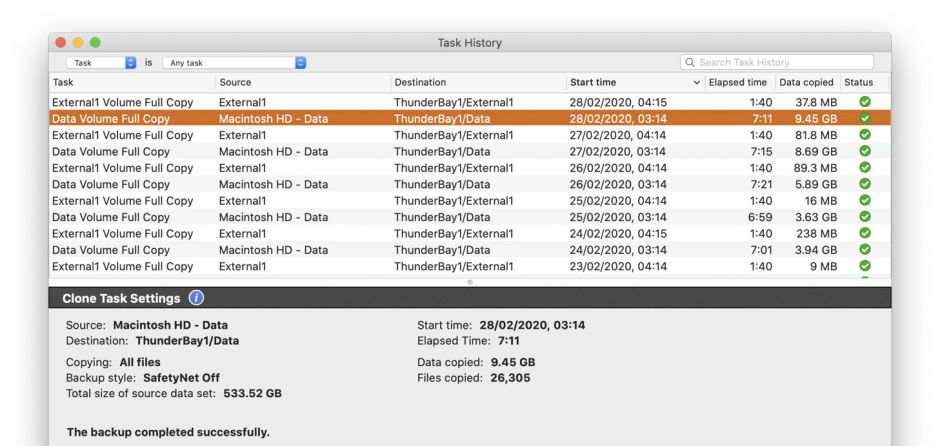Sort by the Destination column header

(x=475, y=82)
